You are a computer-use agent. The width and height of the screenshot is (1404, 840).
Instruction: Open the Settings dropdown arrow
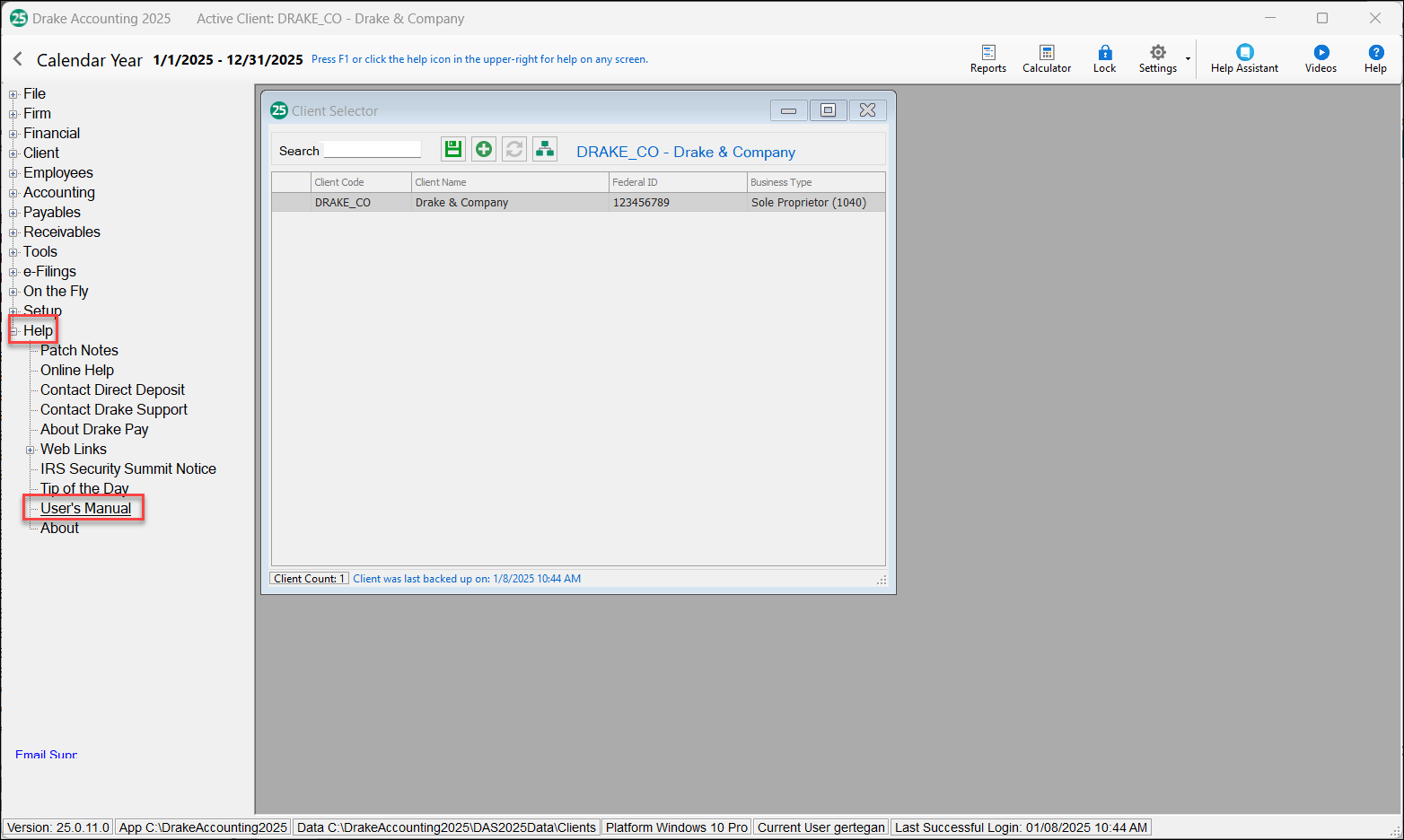pyautogui.click(x=1188, y=60)
